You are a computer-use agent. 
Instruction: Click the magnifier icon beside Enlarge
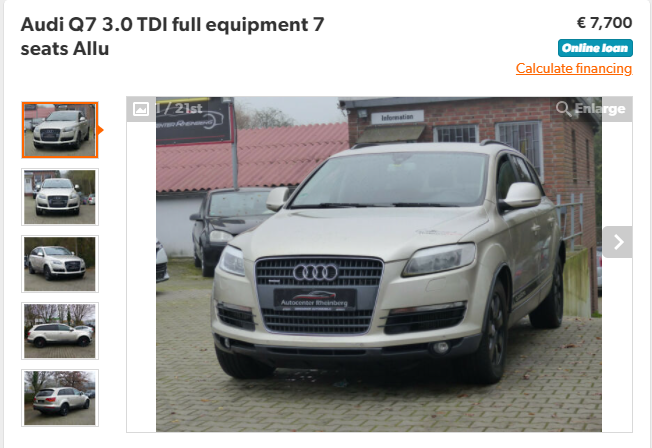[563, 109]
